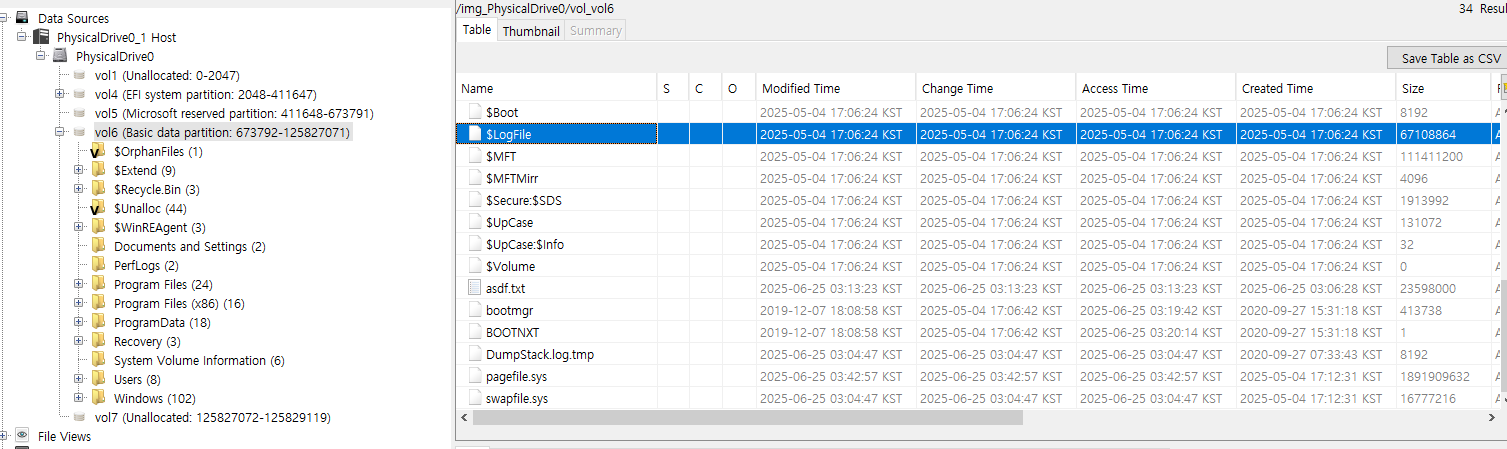Click the $Boot file icon in table

[475, 112]
